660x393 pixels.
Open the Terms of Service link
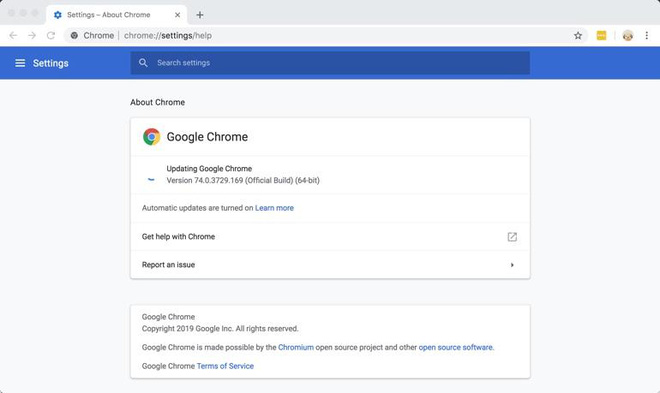(x=225, y=366)
